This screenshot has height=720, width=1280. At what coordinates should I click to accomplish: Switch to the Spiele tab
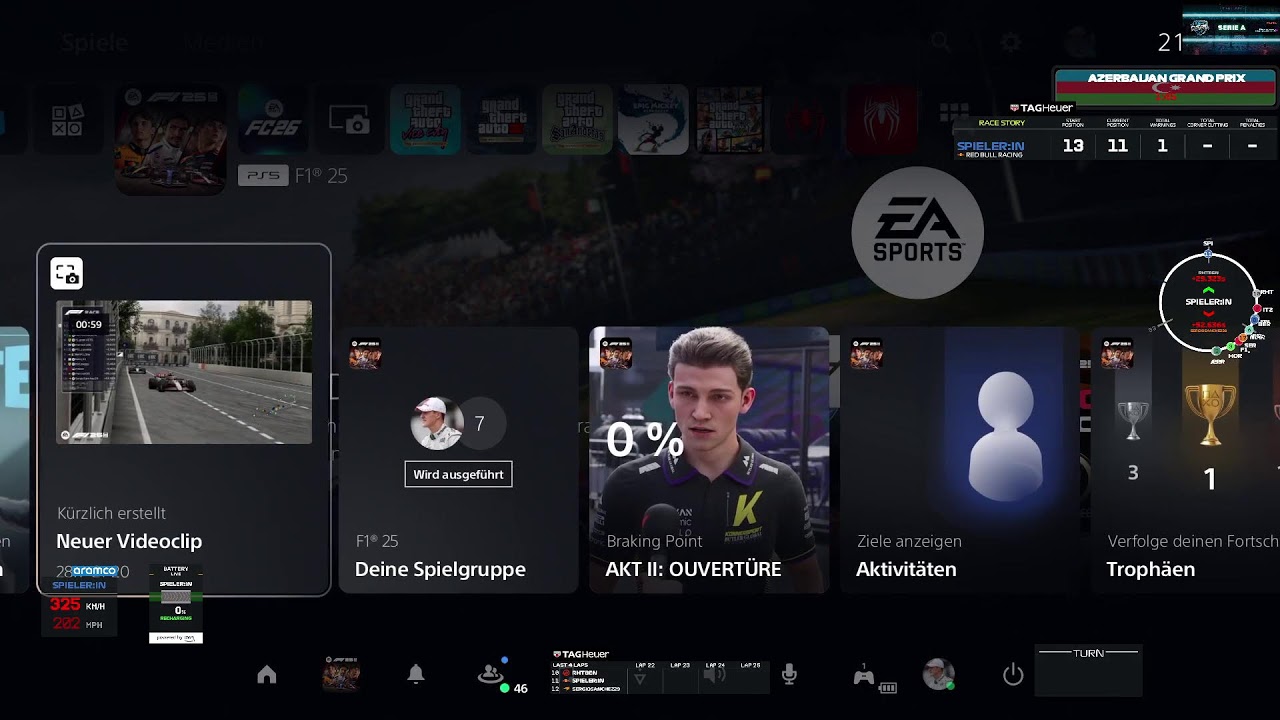(95, 43)
